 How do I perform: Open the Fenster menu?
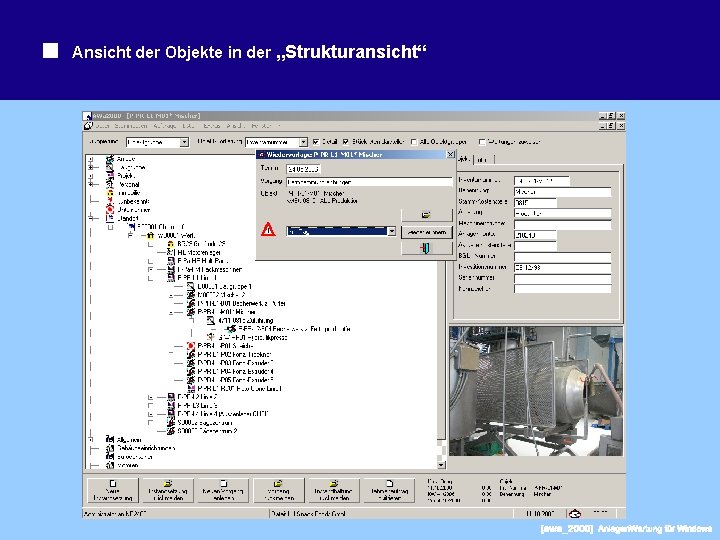[263, 125]
